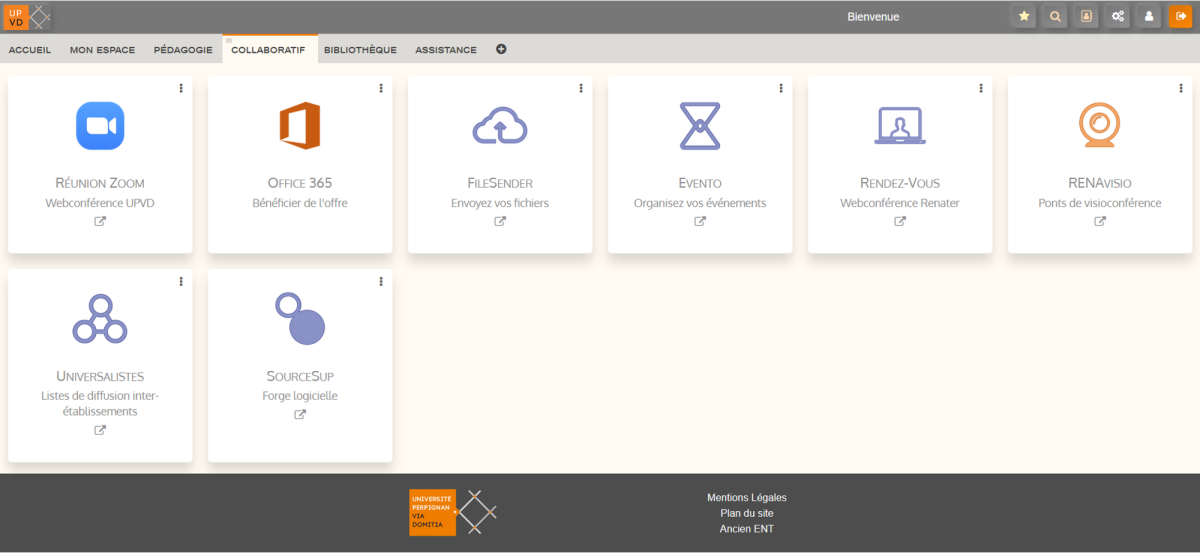Open favorites star icon in header

coord(1023,16)
